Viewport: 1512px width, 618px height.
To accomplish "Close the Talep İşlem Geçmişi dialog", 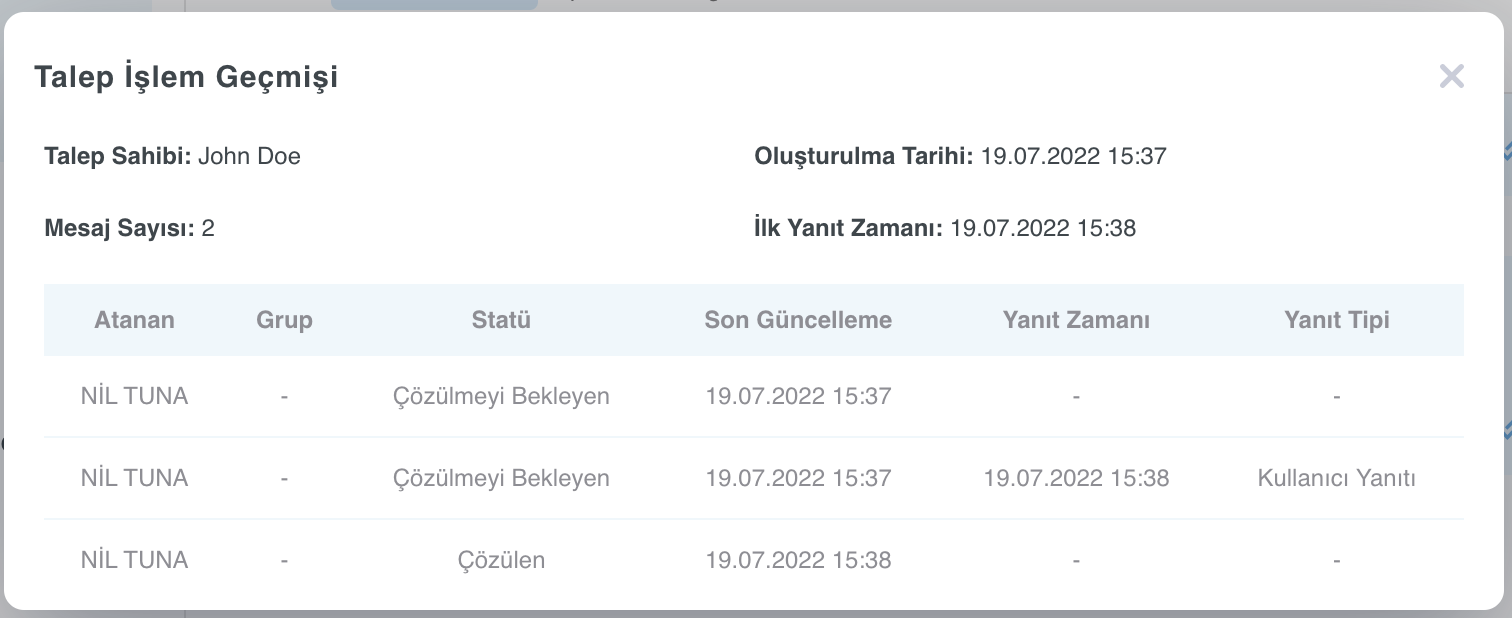I will click(1451, 76).
